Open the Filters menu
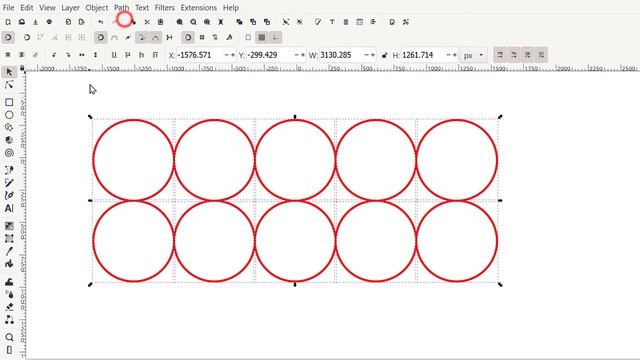 click(x=164, y=7)
